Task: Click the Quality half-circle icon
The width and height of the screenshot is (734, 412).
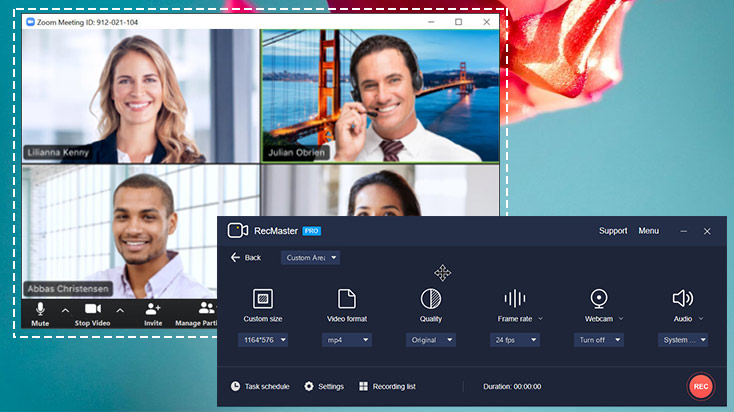Action: [x=431, y=299]
